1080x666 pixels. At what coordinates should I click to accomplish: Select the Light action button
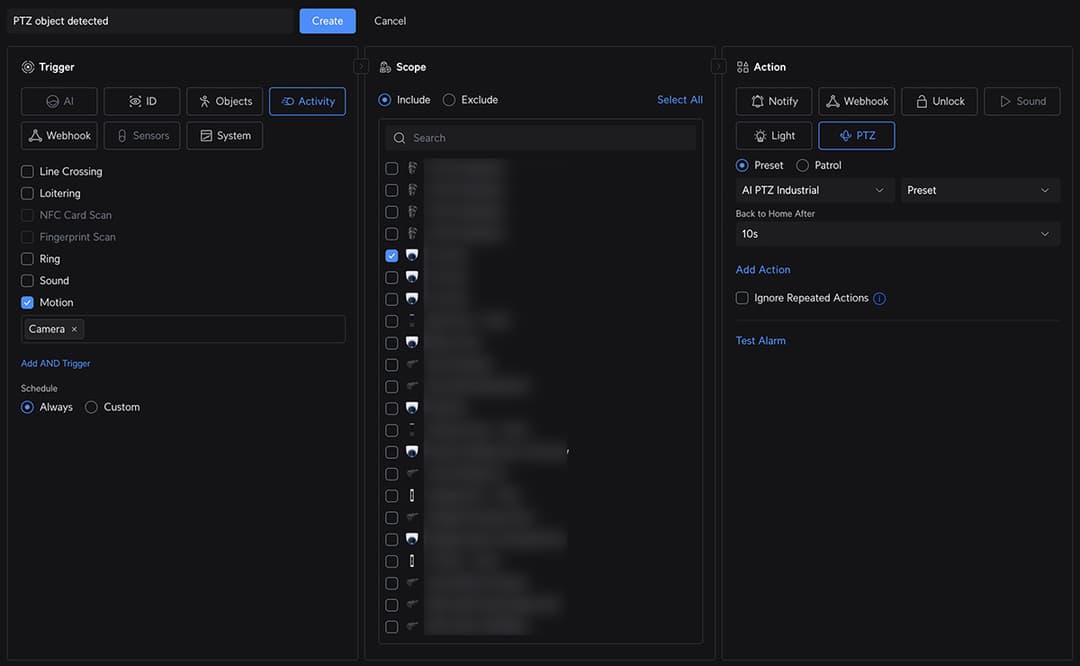pyautogui.click(x=774, y=136)
